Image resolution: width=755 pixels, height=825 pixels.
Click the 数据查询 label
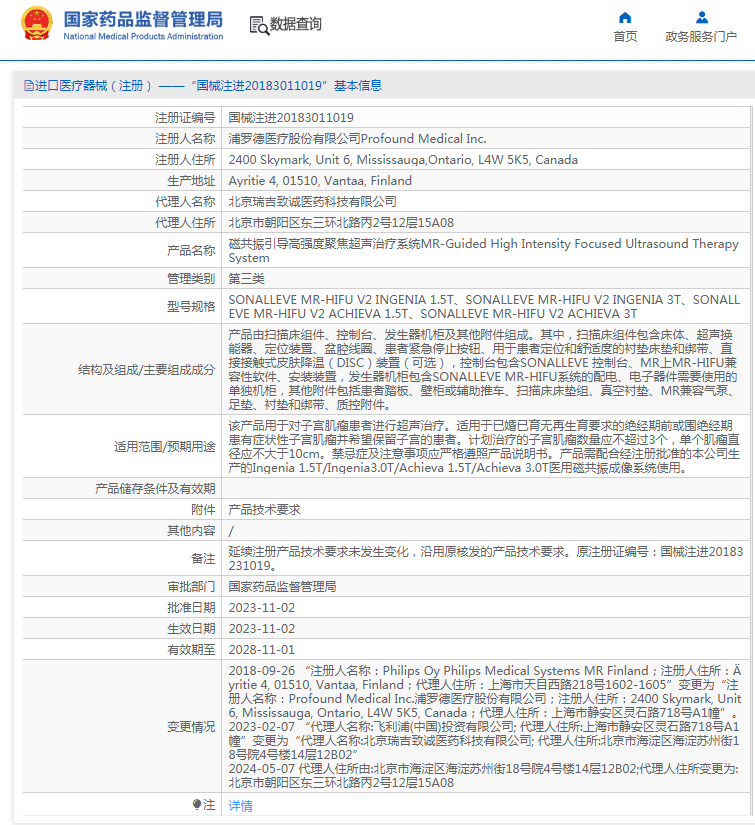tap(295, 24)
